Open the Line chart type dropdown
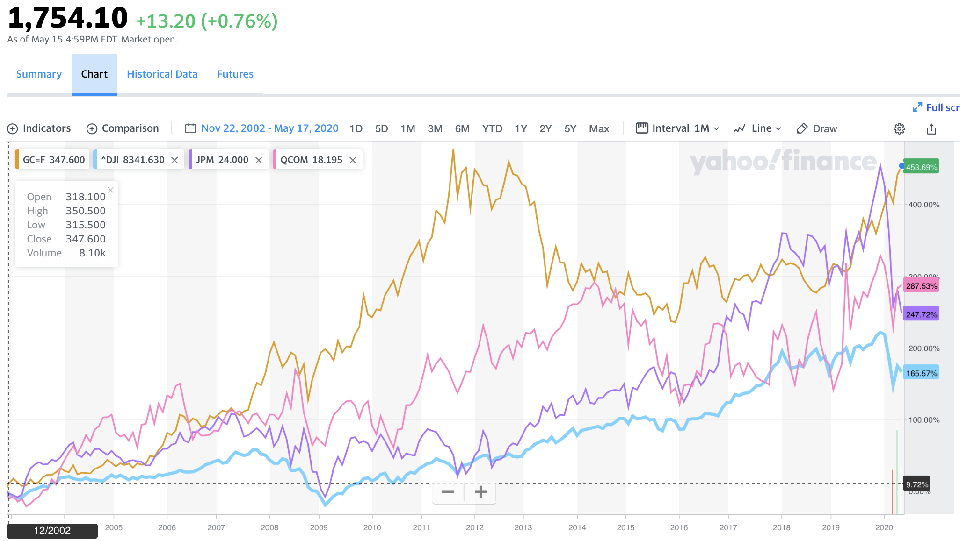960x541 pixels. (x=758, y=128)
